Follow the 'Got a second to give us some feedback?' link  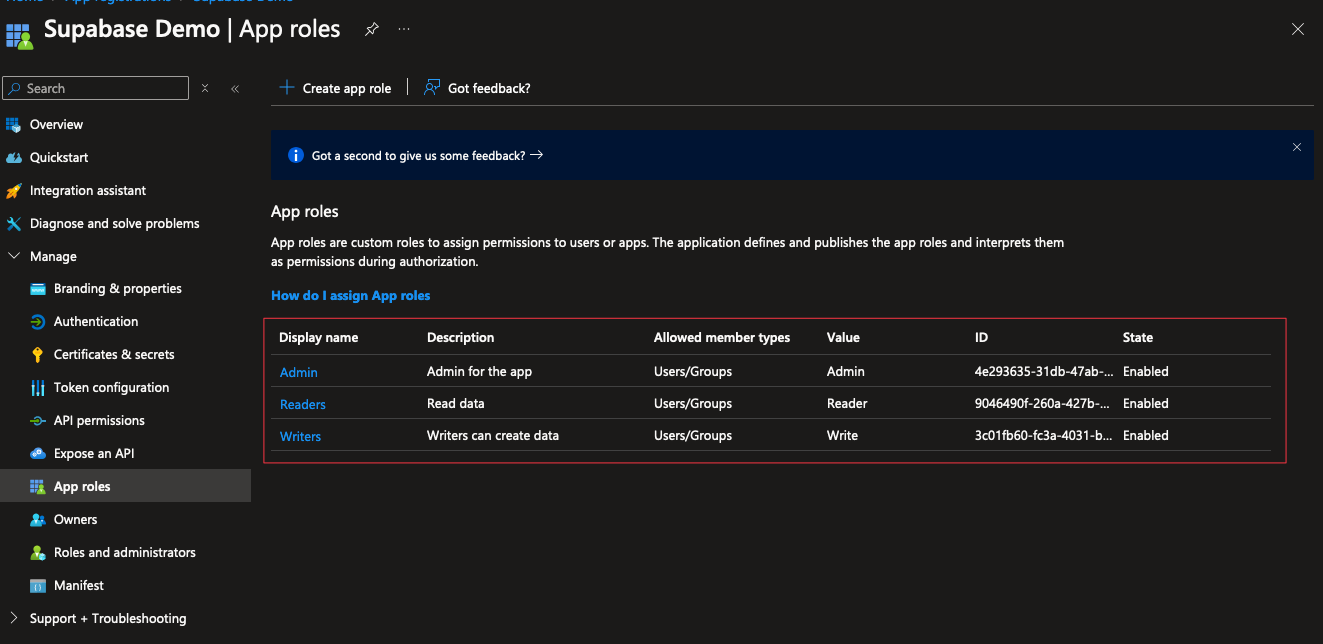(x=427, y=156)
